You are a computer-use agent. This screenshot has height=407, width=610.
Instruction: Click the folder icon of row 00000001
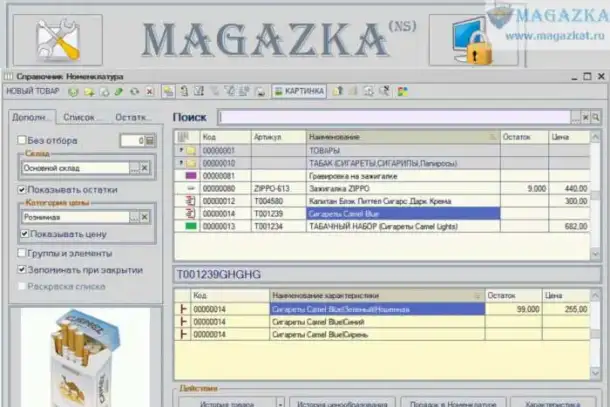[x=191, y=150]
